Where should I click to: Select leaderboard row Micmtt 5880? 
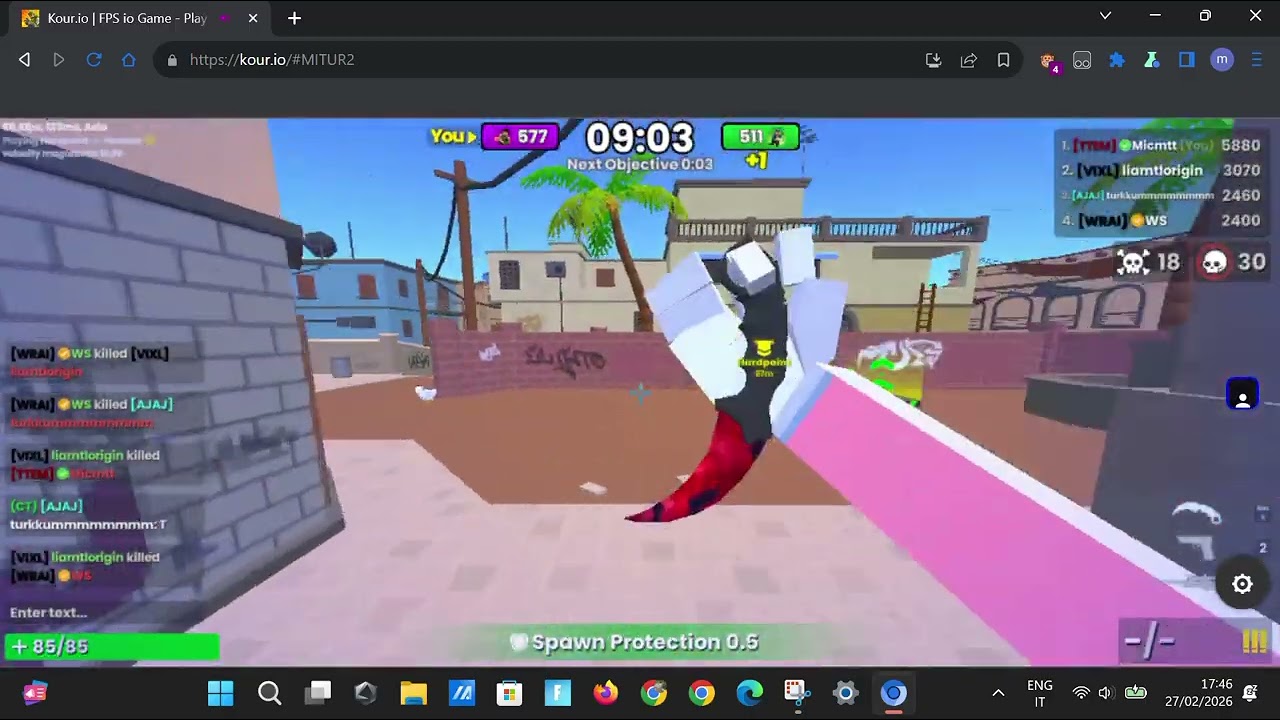pos(1160,145)
